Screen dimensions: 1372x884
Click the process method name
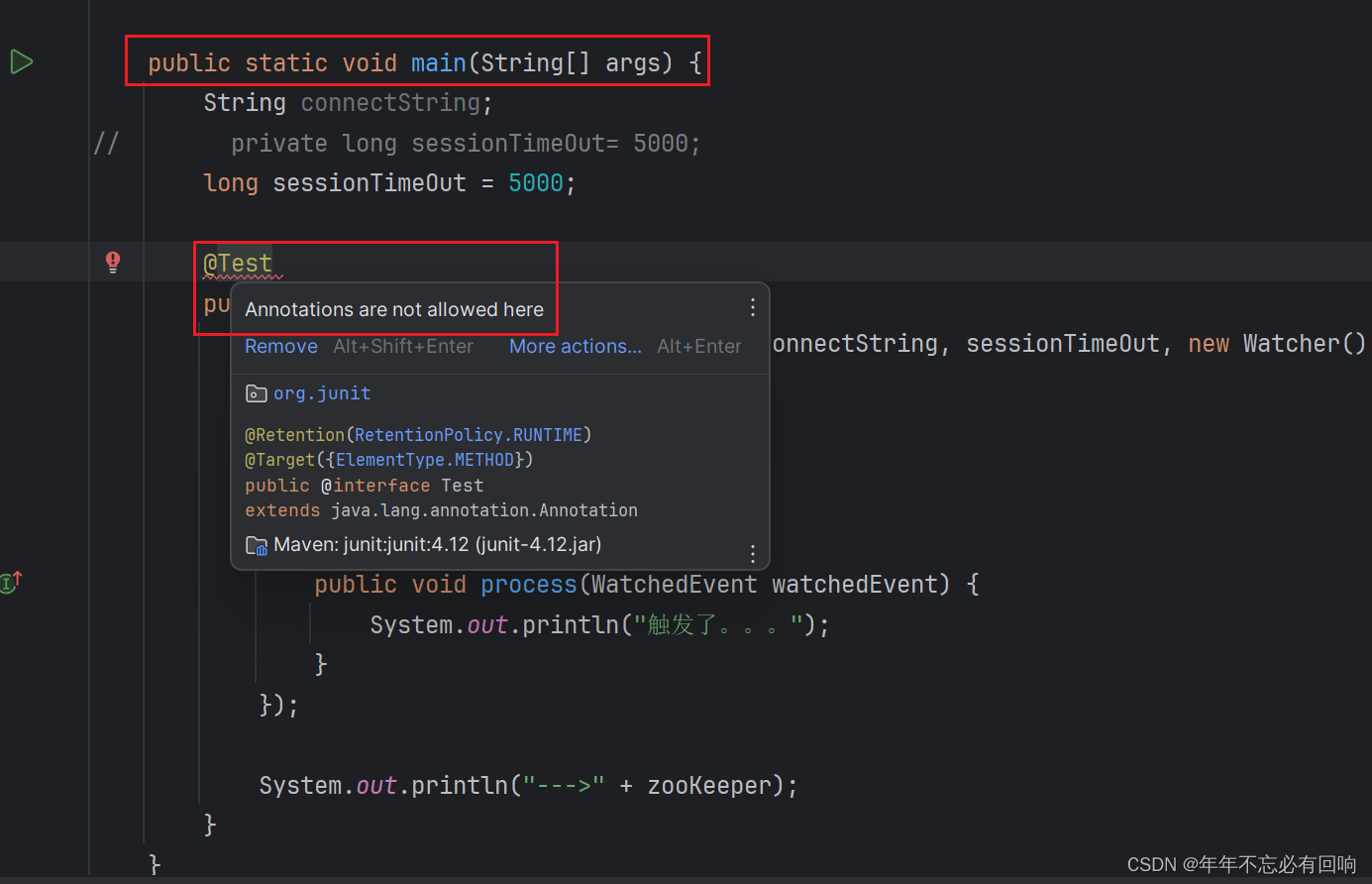529,585
